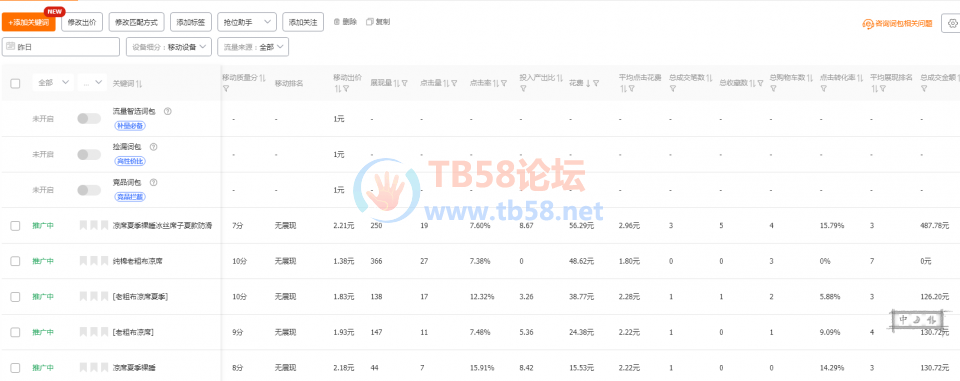The height and width of the screenshot is (381, 960).
Task: Sort by 点击转化率 column
Action: pyautogui.click(x=860, y=78)
